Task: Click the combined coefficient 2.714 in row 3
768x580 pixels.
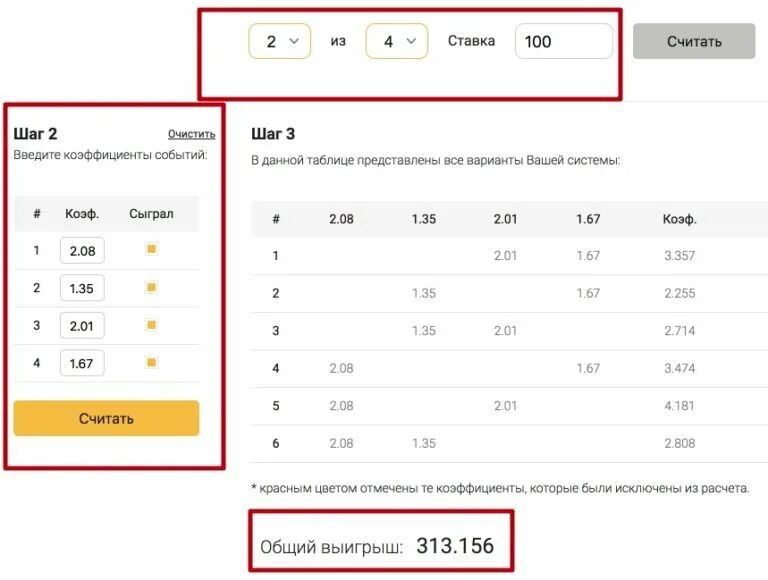Action: [x=679, y=331]
